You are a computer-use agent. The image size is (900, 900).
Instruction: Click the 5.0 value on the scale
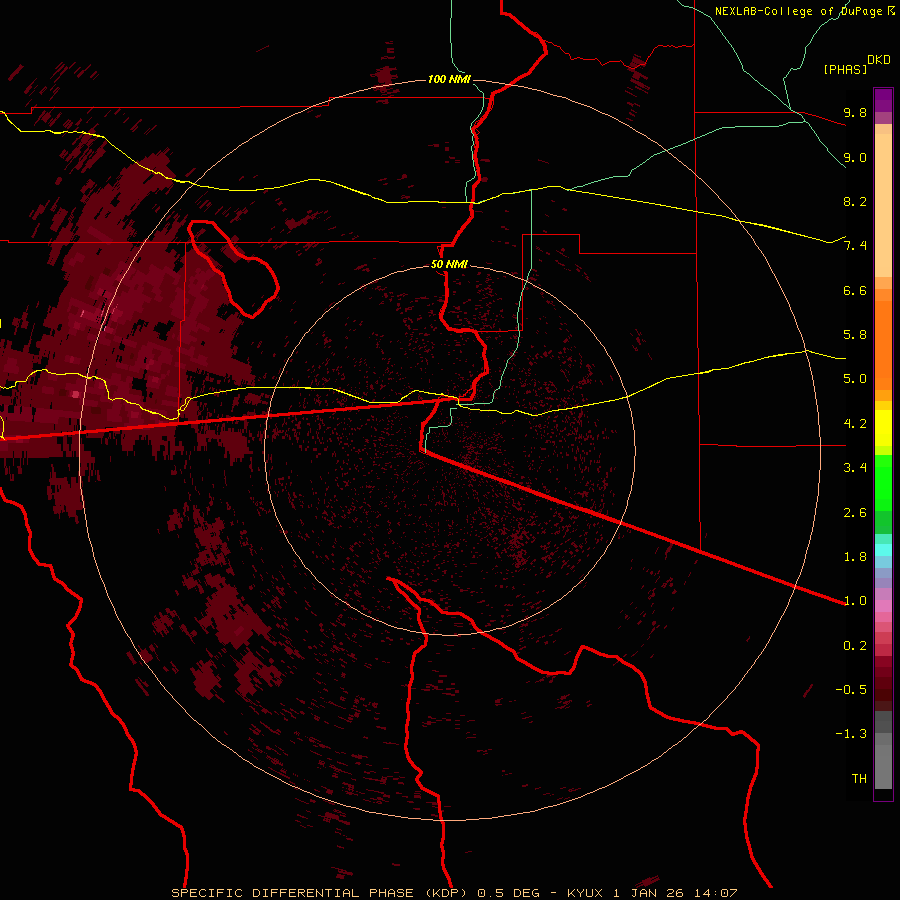855,379
